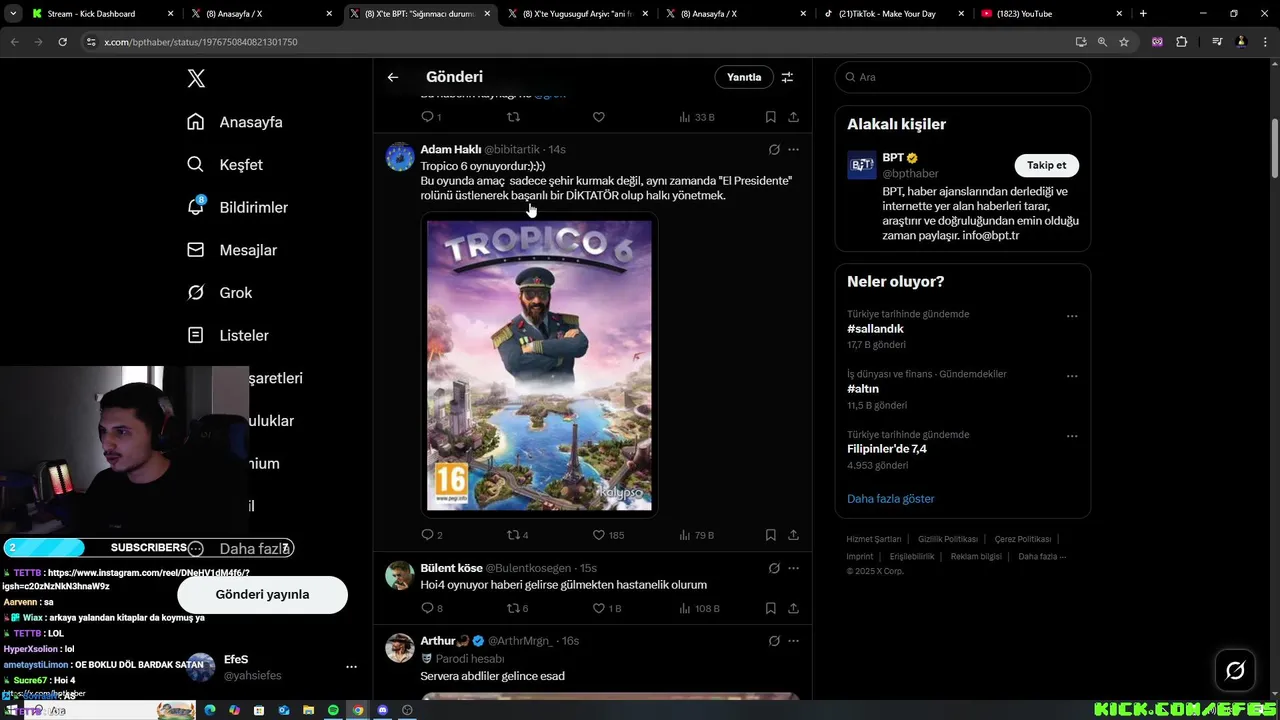
Task: Open the Tropico 6 image
Action: [539, 365]
